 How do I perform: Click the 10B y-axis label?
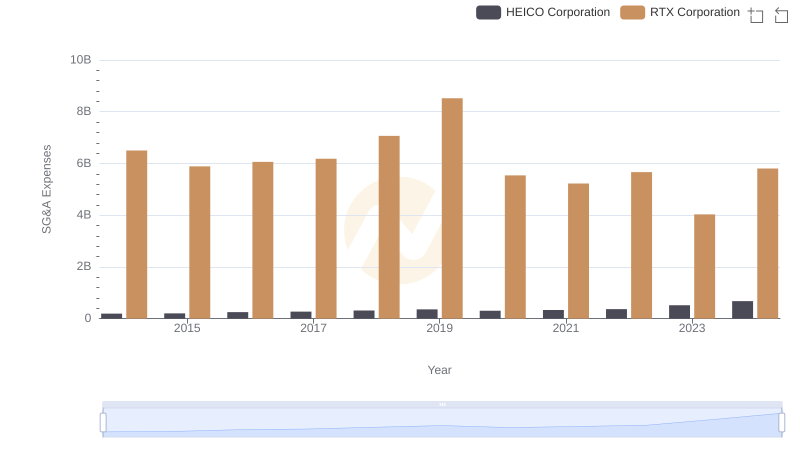click(81, 60)
